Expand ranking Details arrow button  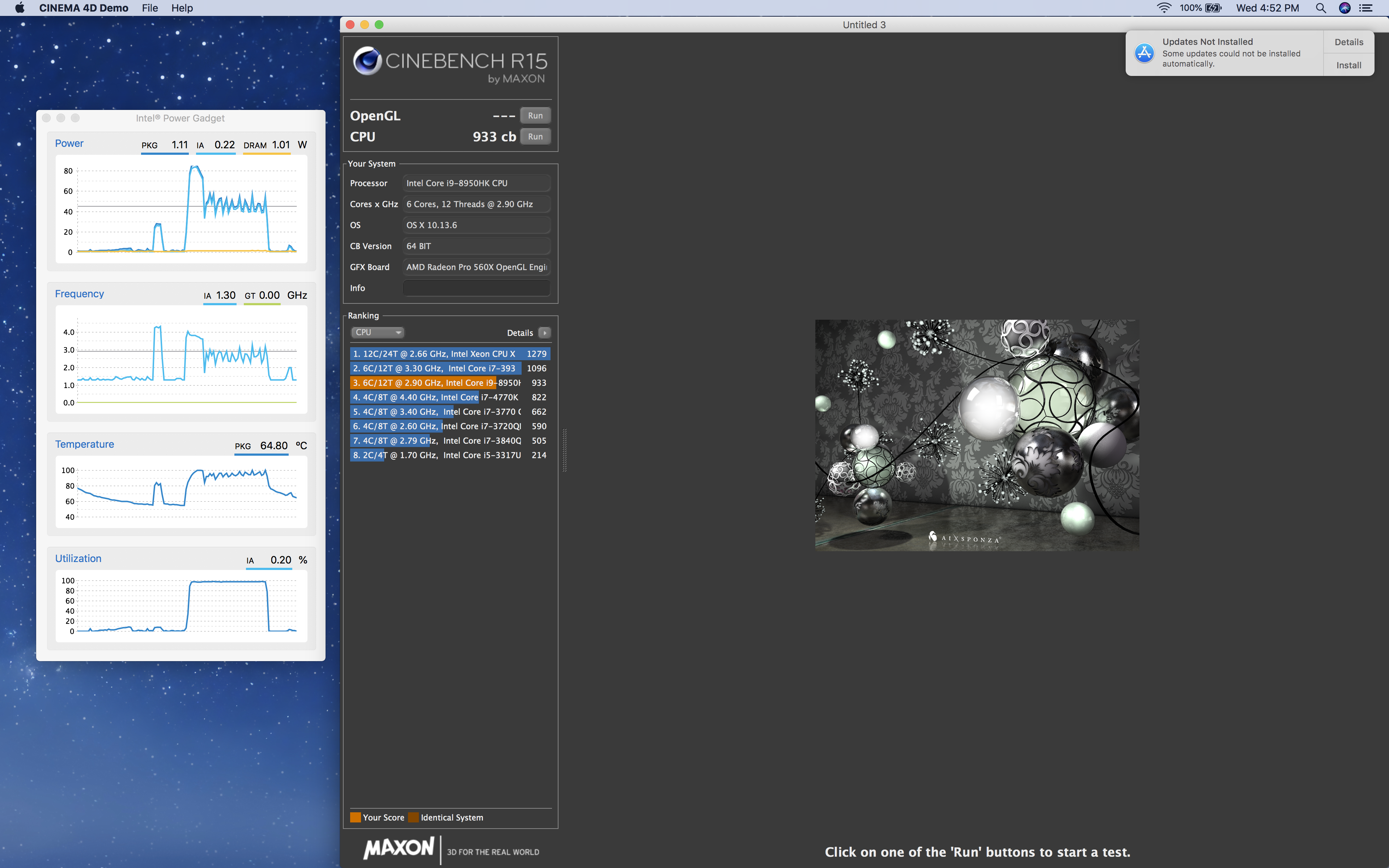coord(545,333)
